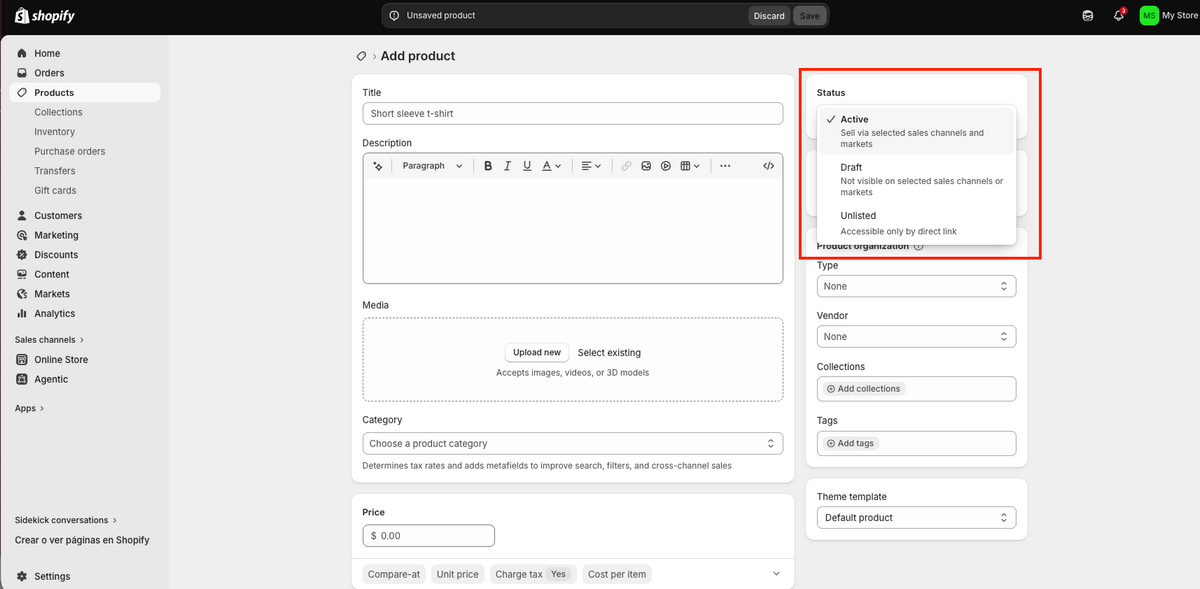The image size is (1200, 589).
Task: Click the product tag breadcrumb icon
Action: click(x=361, y=56)
